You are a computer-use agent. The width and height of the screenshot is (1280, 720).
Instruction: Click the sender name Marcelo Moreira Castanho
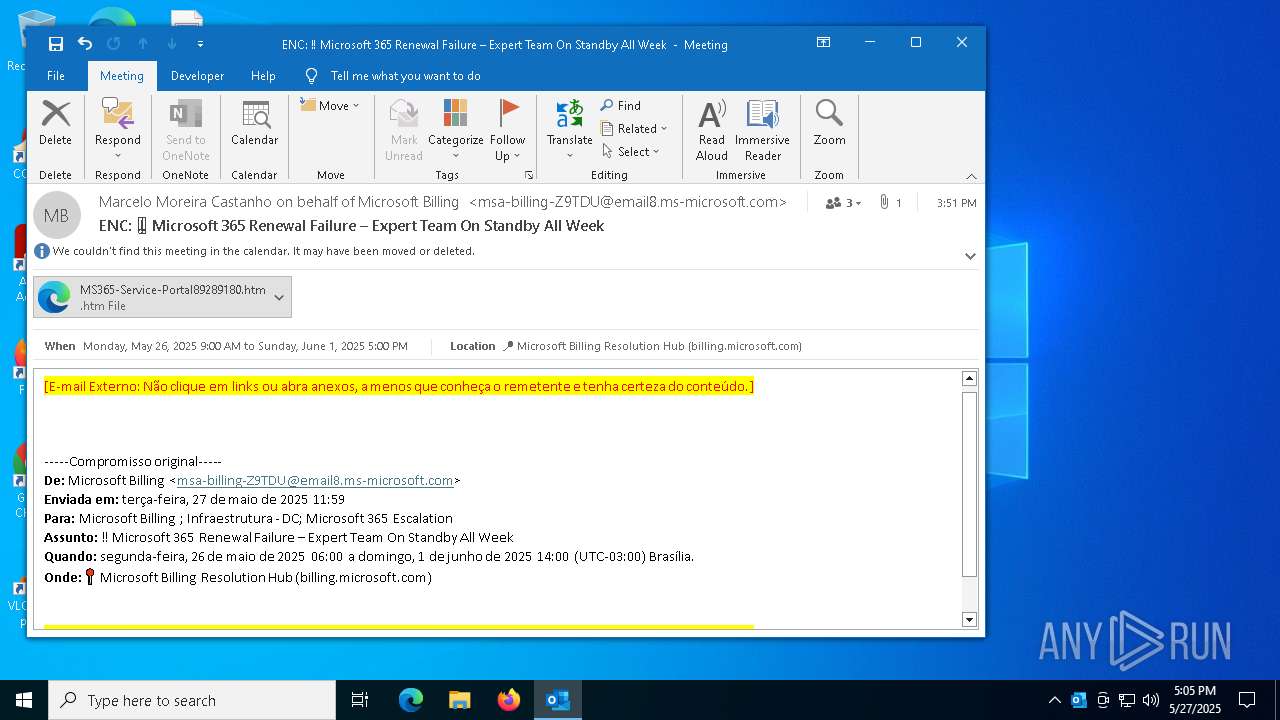(185, 202)
